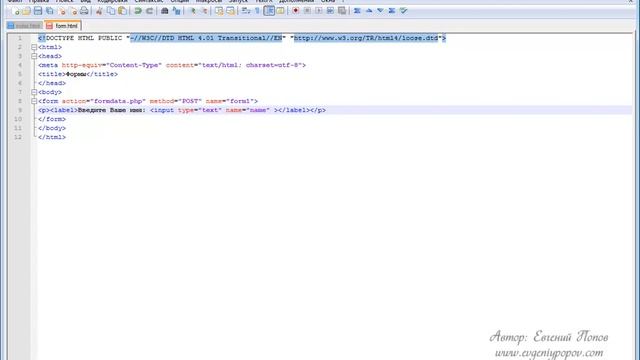Click the DOCTYPE declaration on line 1
The image size is (640, 360).
pos(242,38)
